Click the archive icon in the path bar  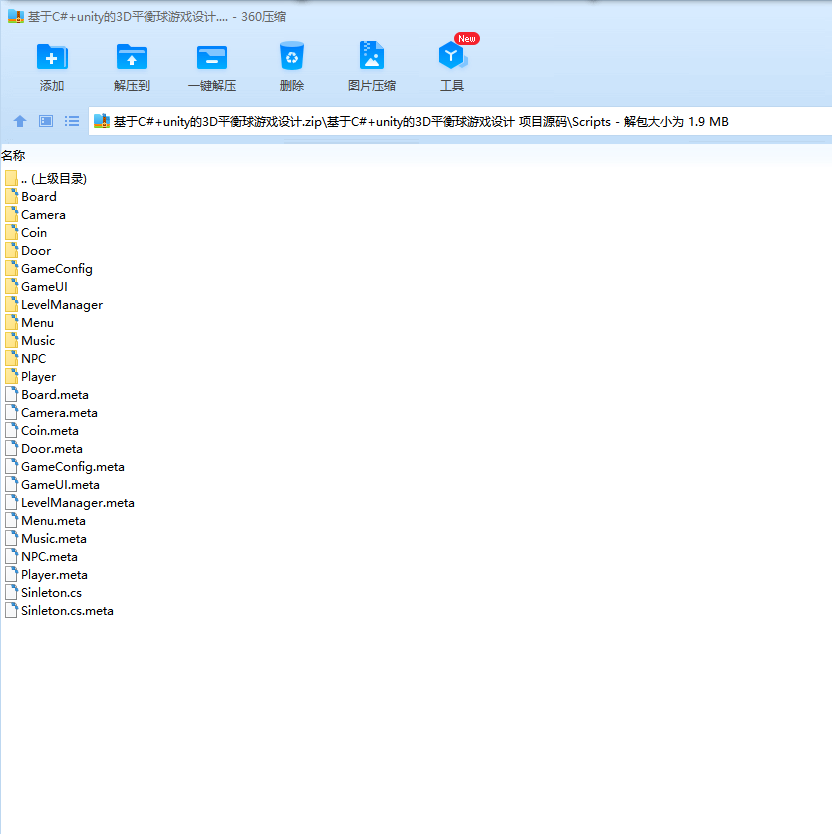[102, 121]
